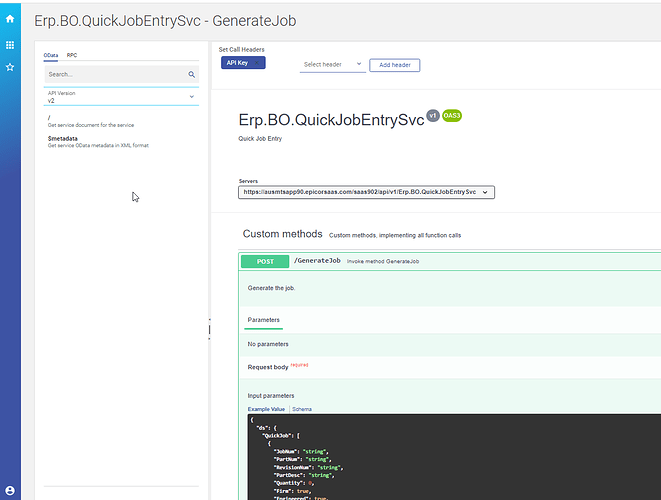
Task: Open the $metadata entry
Action: (x=98, y=142)
